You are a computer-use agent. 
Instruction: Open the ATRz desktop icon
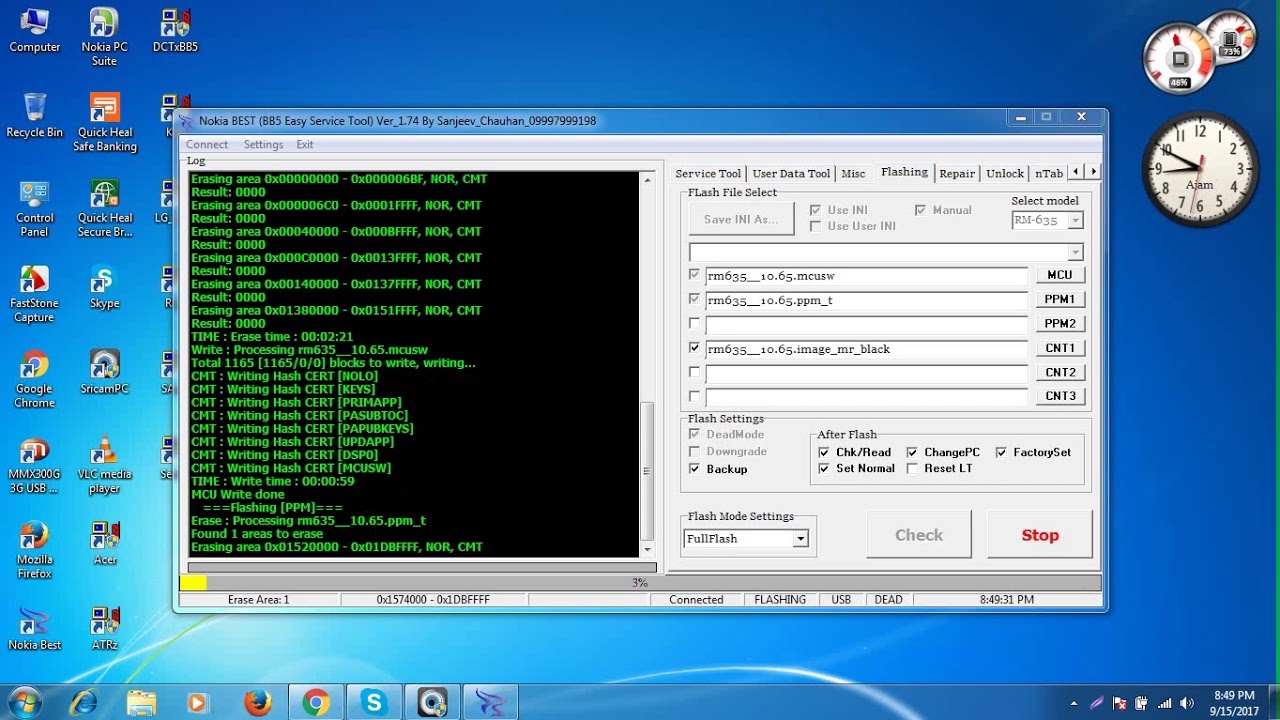click(x=104, y=629)
